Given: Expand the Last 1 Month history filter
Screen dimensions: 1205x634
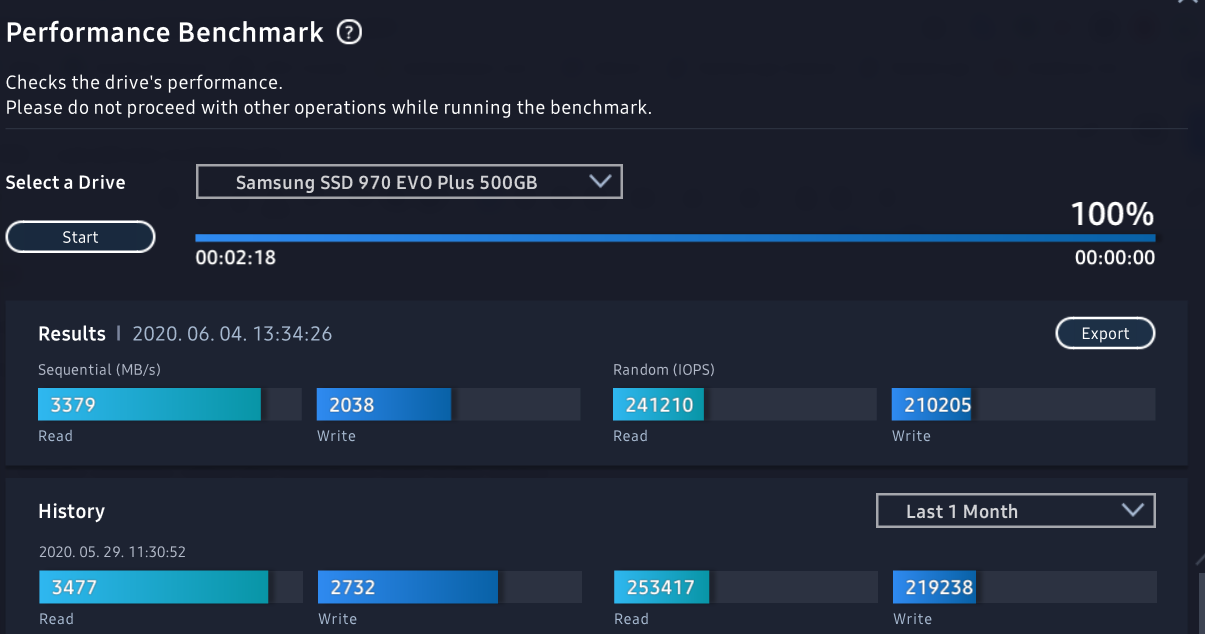Looking at the screenshot, I should tap(1015, 511).
